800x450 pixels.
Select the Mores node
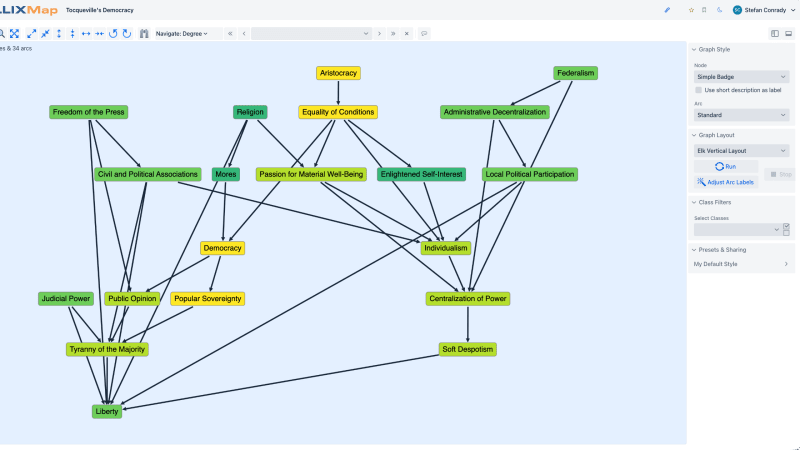(x=226, y=174)
